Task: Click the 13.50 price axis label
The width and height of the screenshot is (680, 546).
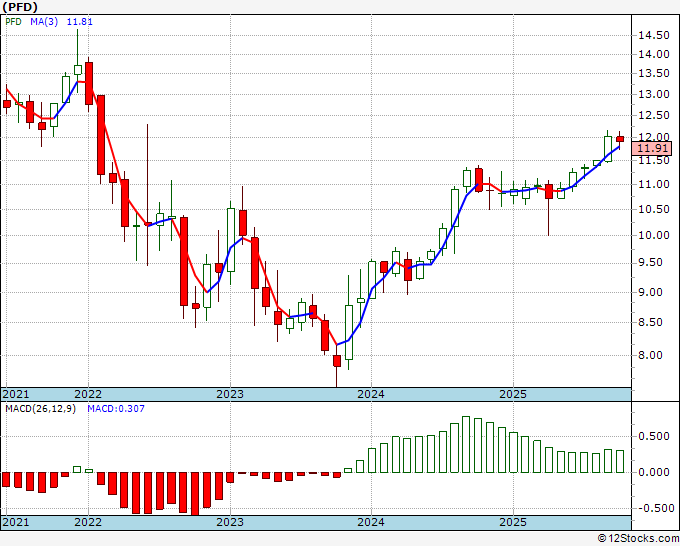Action: pos(654,74)
